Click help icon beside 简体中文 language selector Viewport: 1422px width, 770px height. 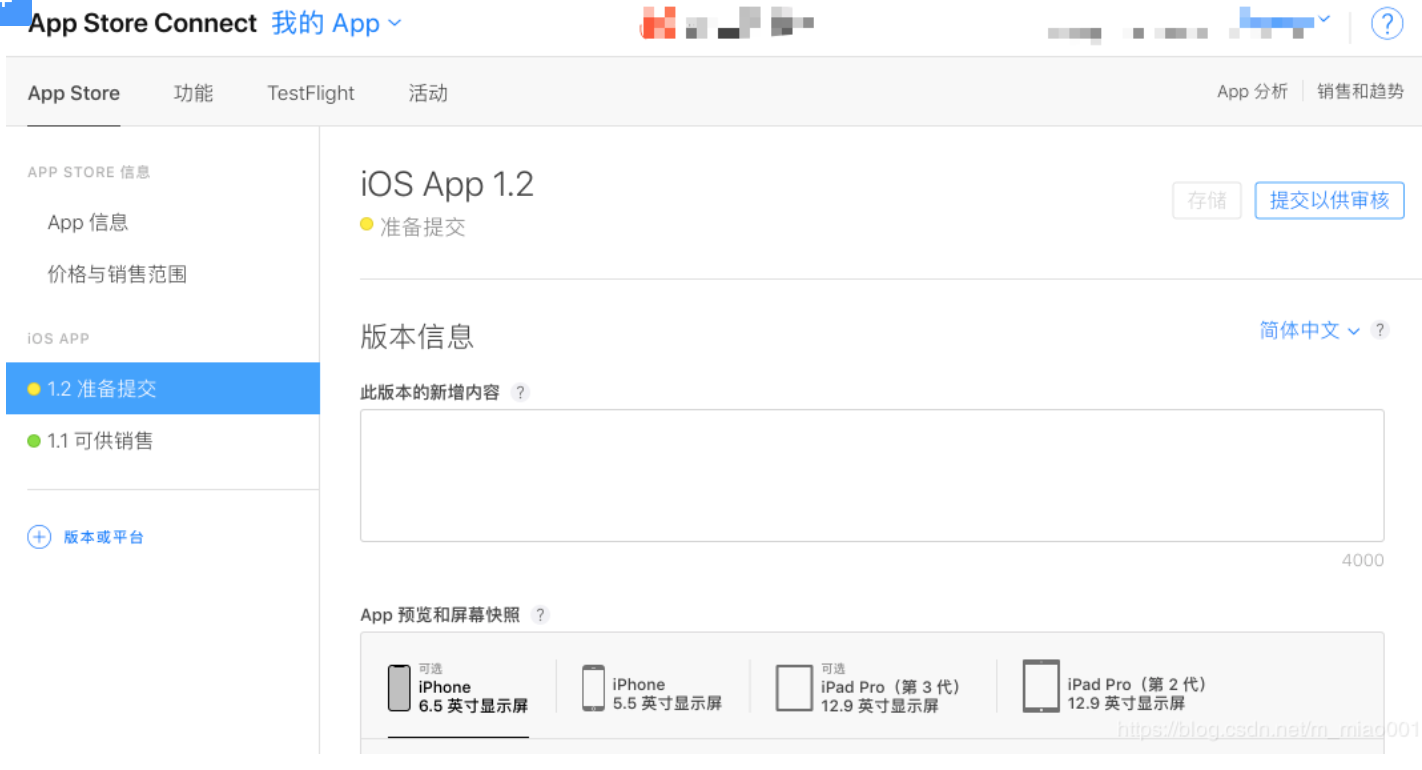click(1380, 330)
